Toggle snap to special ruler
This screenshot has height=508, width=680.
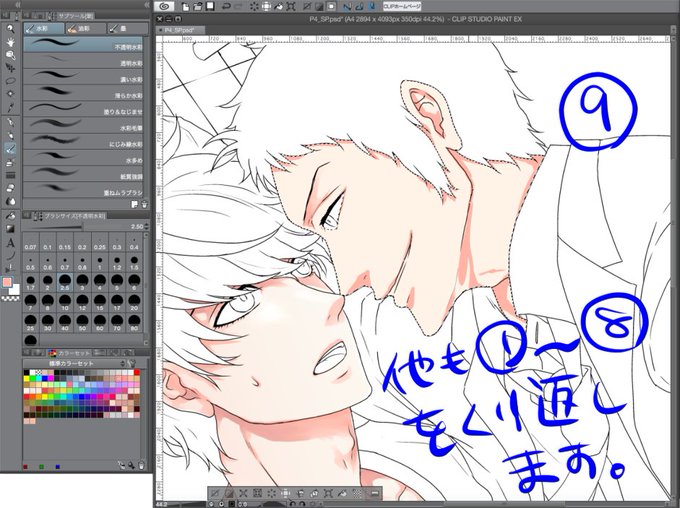(x=360, y=7)
